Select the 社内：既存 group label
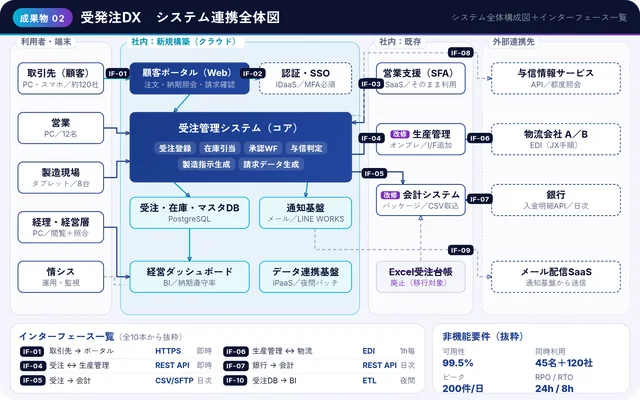Screen dimensions: 640x400 tap(400, 42)
